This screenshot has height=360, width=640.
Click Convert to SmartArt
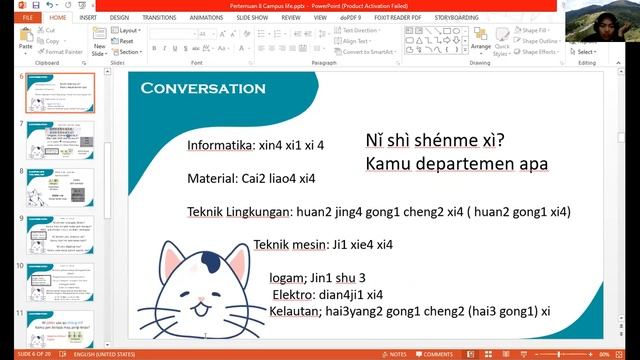tap(366, 52)
